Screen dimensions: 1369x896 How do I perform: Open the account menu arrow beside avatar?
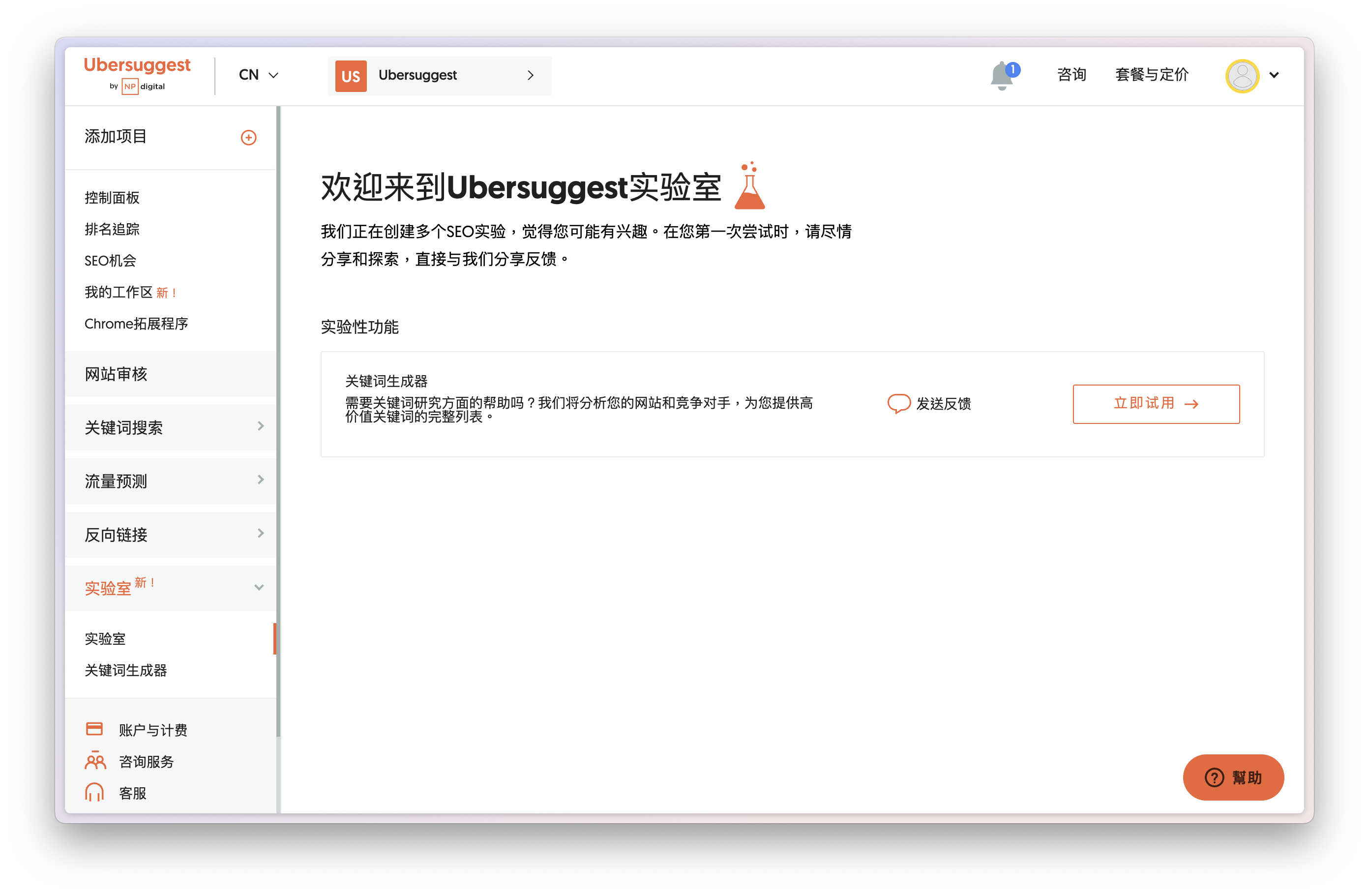1274,75
